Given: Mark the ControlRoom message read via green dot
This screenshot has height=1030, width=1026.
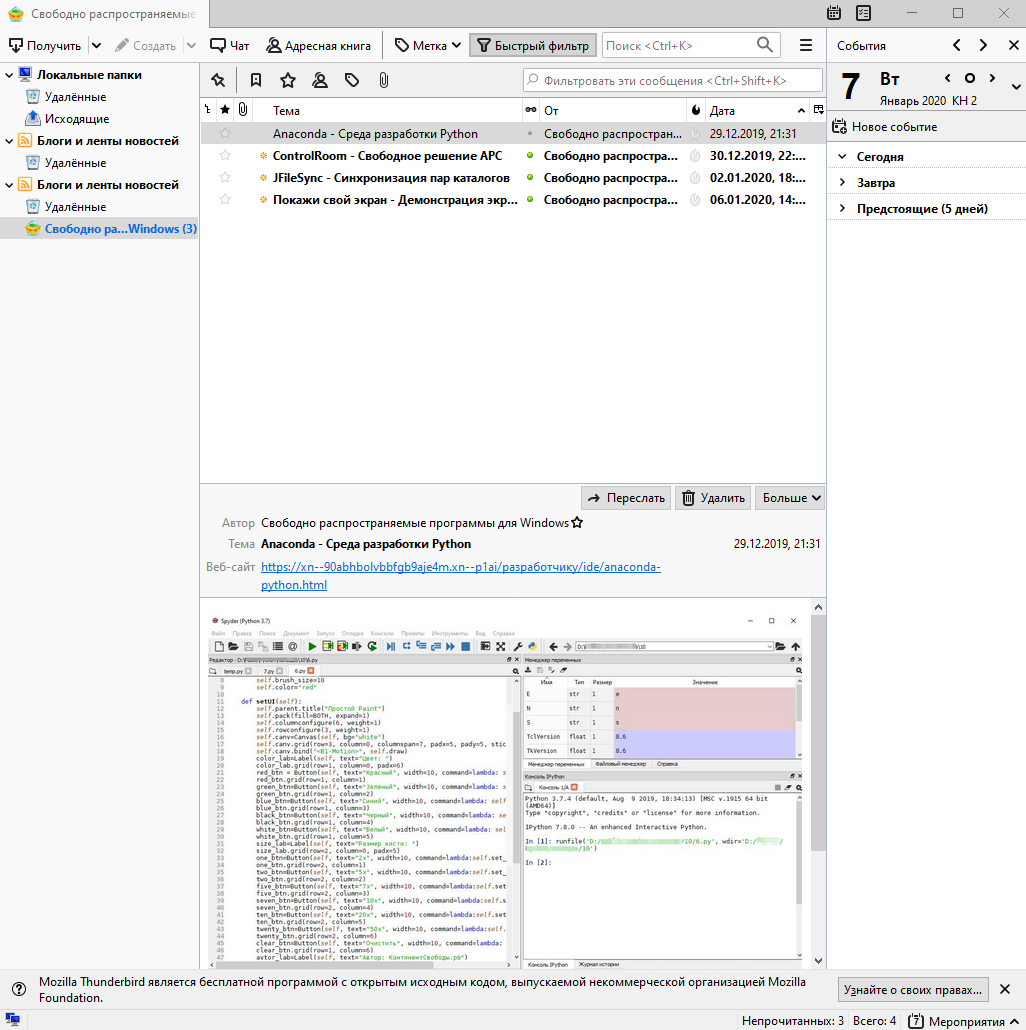Looking at the screenshot, I should (530, 156).
